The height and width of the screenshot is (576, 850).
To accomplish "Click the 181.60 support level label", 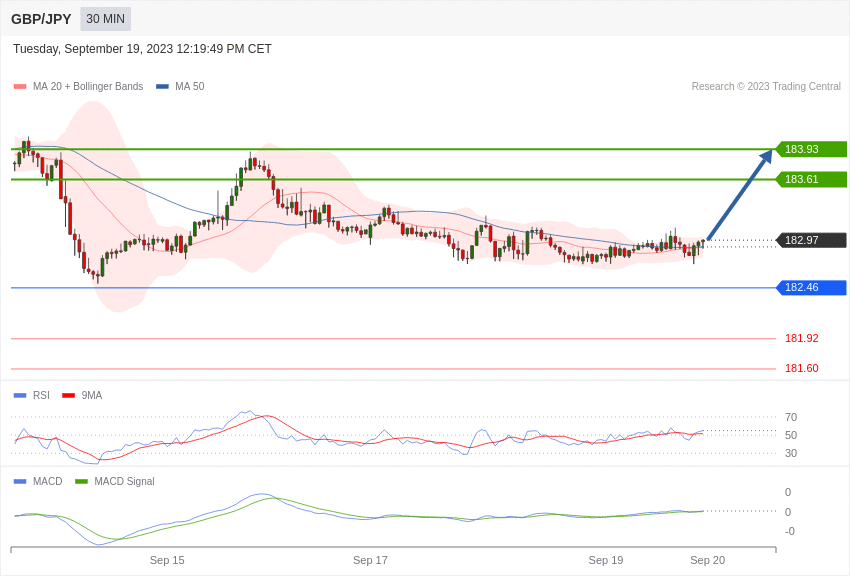I will 802,368.
